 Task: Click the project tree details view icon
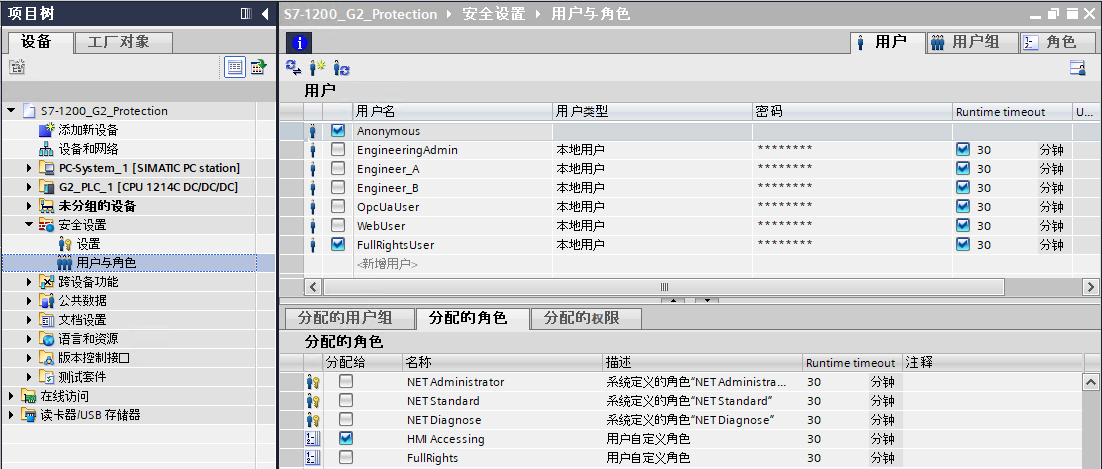(235, 68)
